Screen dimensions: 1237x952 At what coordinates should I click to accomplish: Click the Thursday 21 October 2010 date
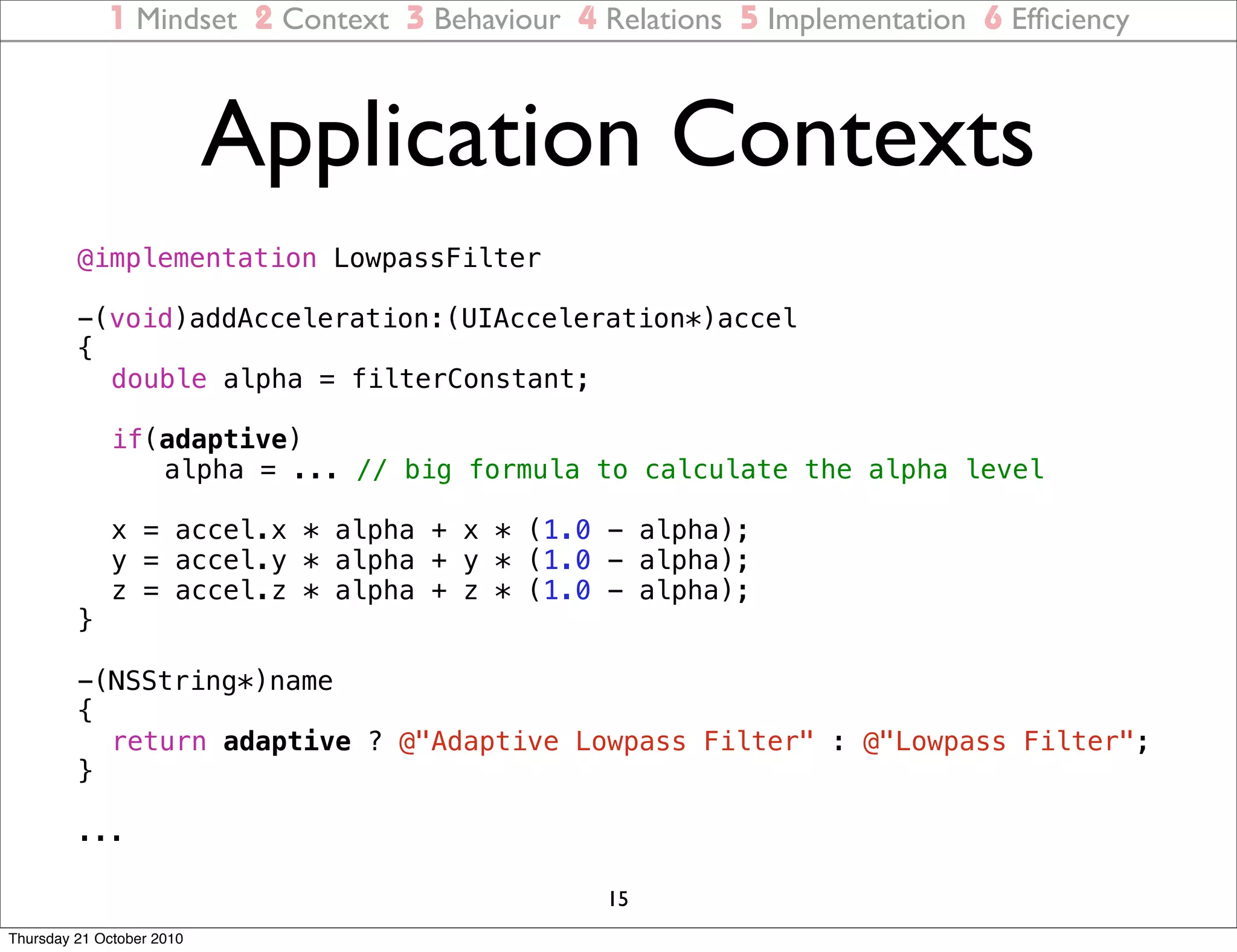95,939
